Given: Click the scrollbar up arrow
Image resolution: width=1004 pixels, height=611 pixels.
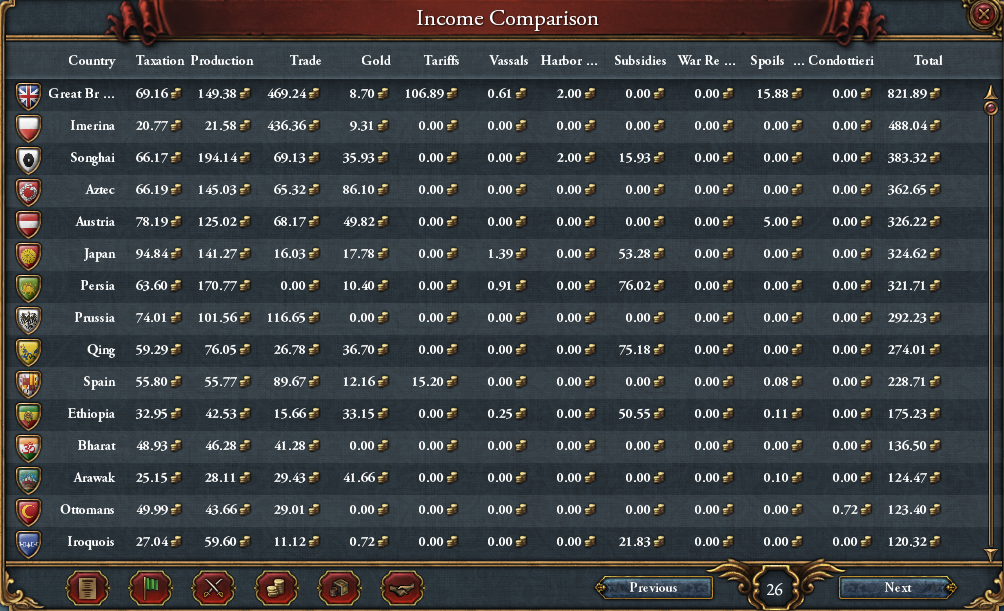Looking at the screenshot, I should click(x=991, y=93).
